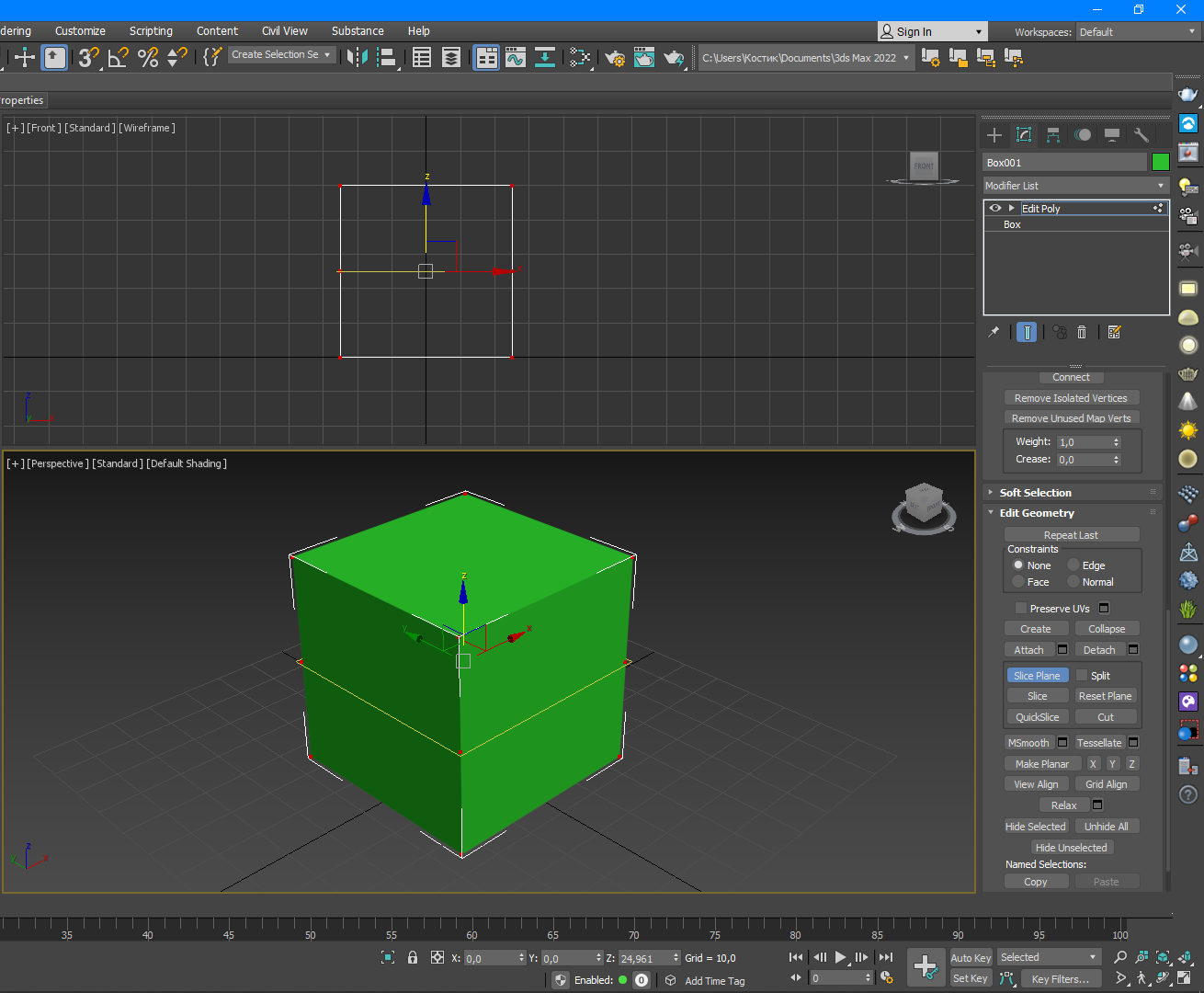
Task: Toggle Show End Result in modifier stack
Action: pyautogui.click(x=1027, y=332)
